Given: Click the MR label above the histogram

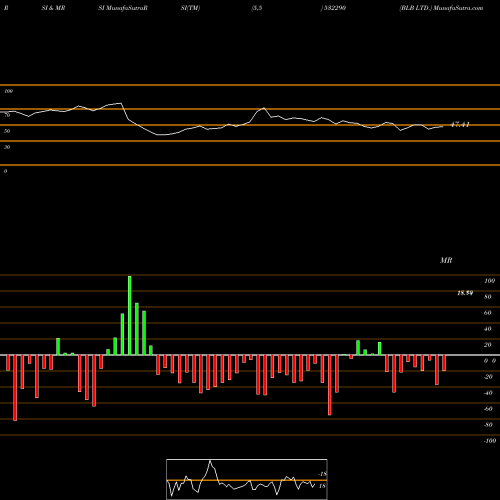Looking at the screenshot, I should coord(446,260).
